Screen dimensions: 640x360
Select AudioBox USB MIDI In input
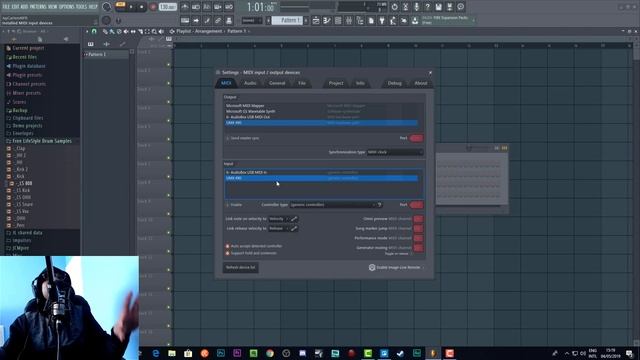pyautogui.click(x=322, y=172)
